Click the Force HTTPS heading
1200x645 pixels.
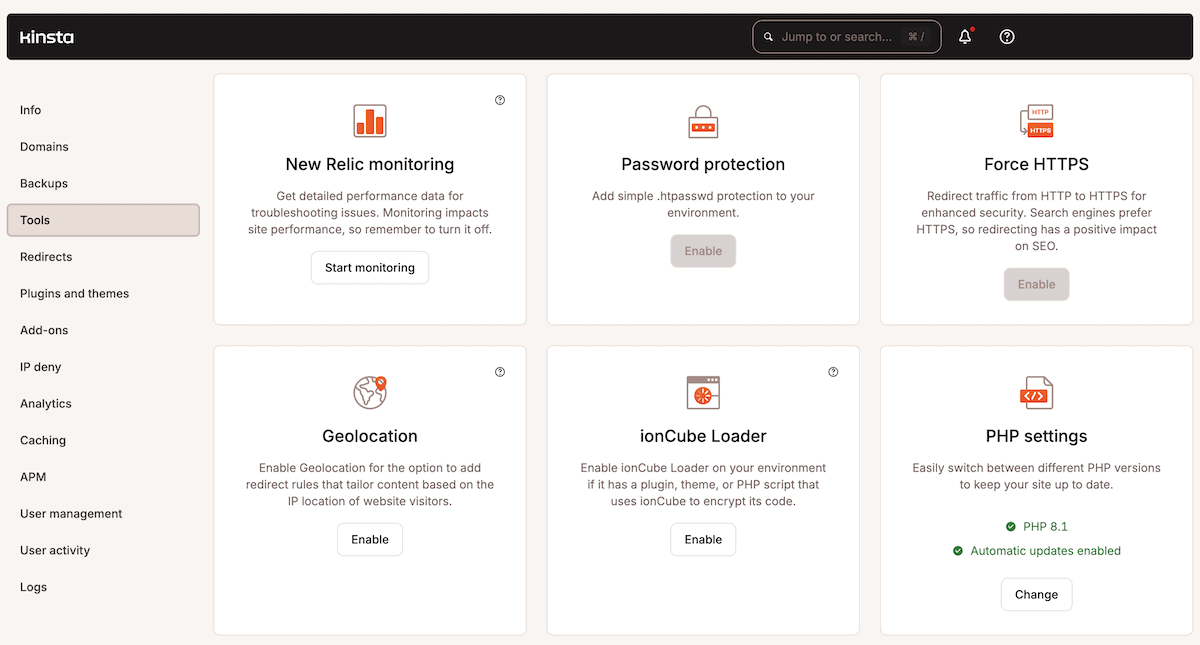click(x=1036, y=164)
